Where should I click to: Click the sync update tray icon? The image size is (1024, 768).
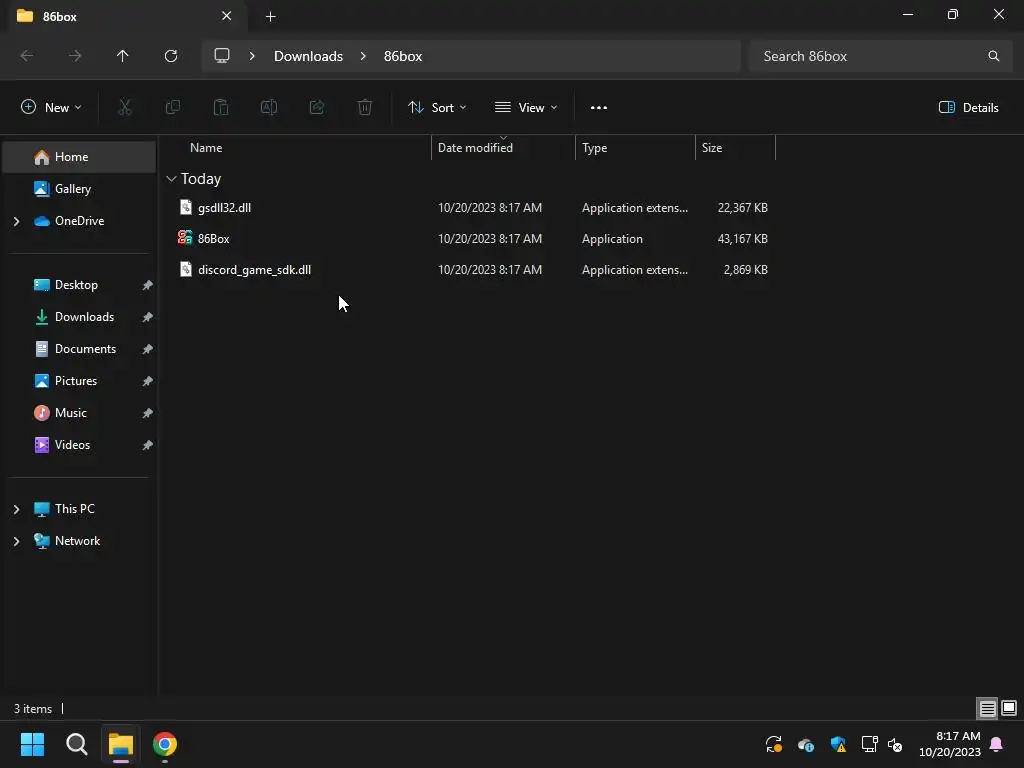[774, 744]
